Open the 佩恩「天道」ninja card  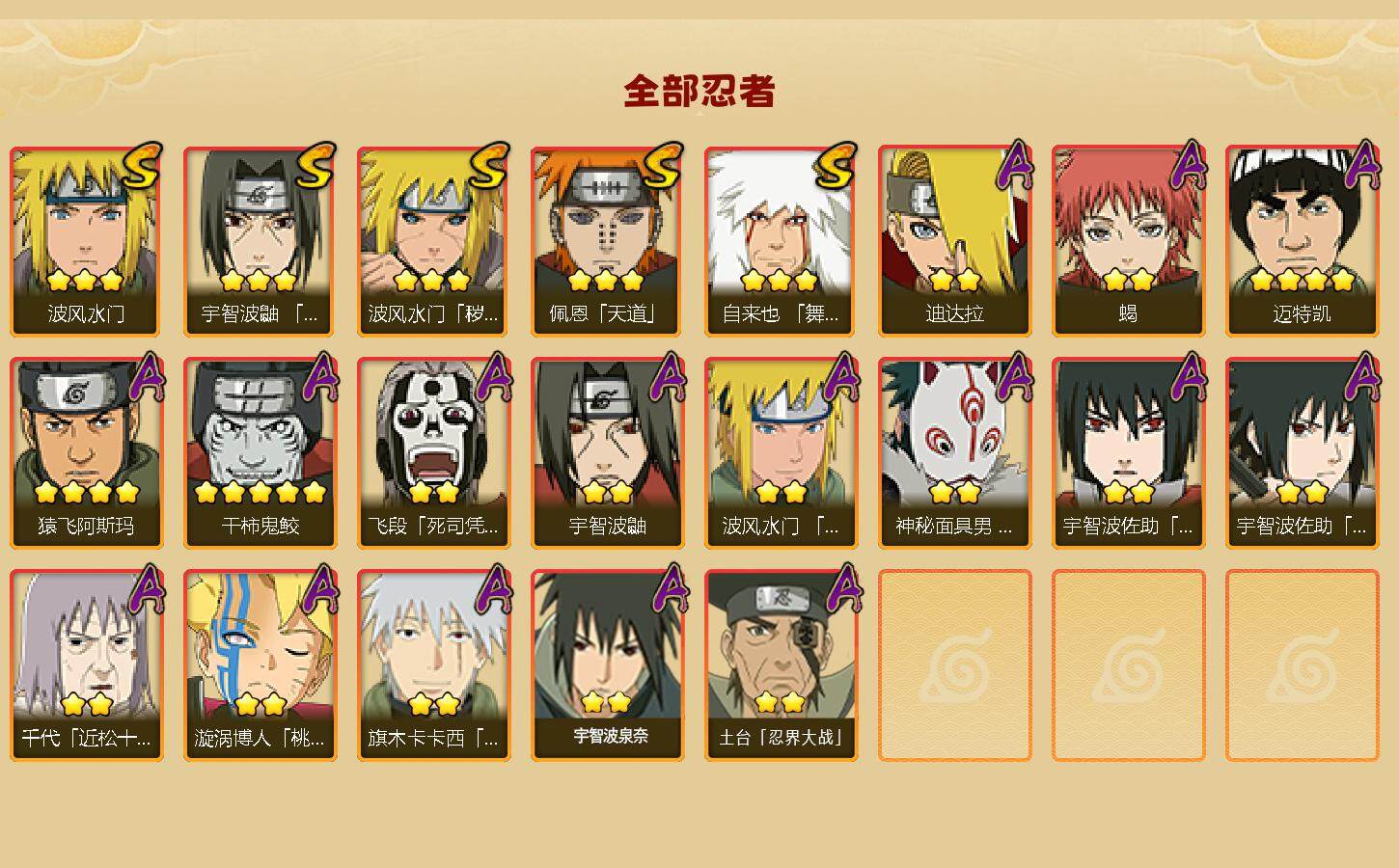[608, 241]
